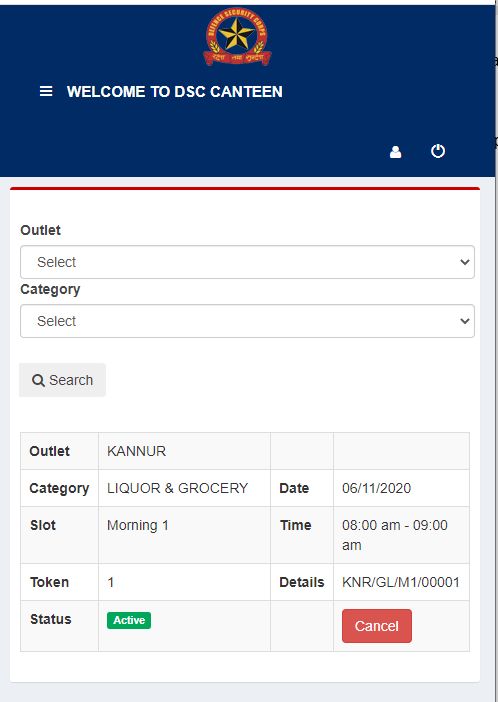
Task: Click the magnifier icon on Search button
Action: [39, 381]
